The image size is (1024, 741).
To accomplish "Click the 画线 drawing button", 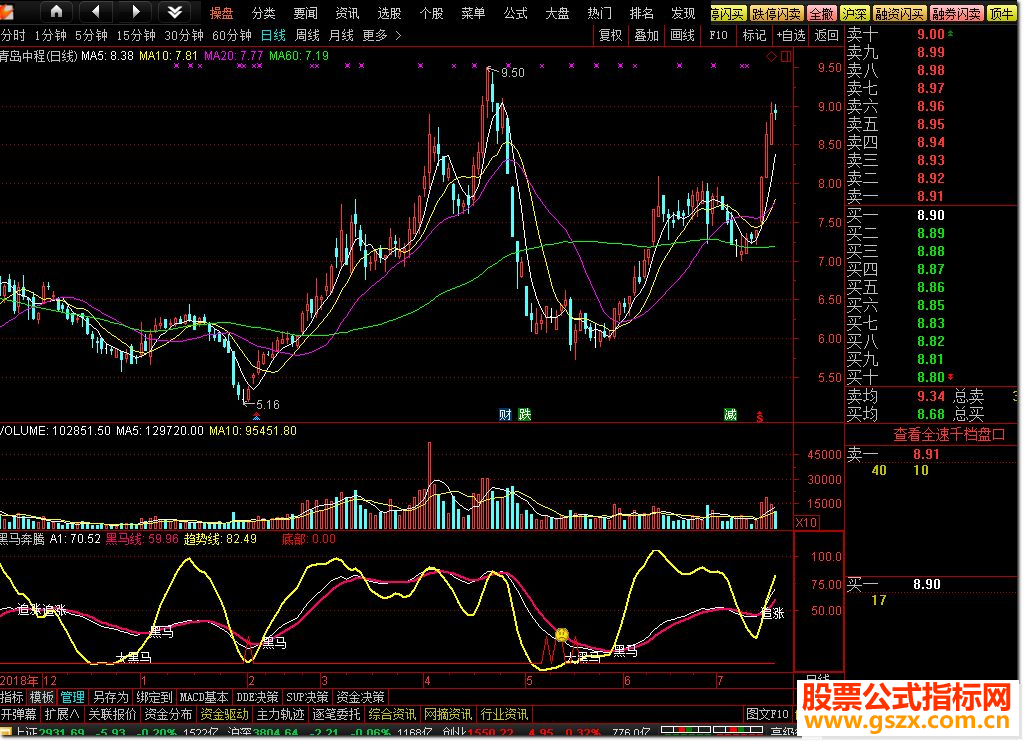I will [682, 35].
